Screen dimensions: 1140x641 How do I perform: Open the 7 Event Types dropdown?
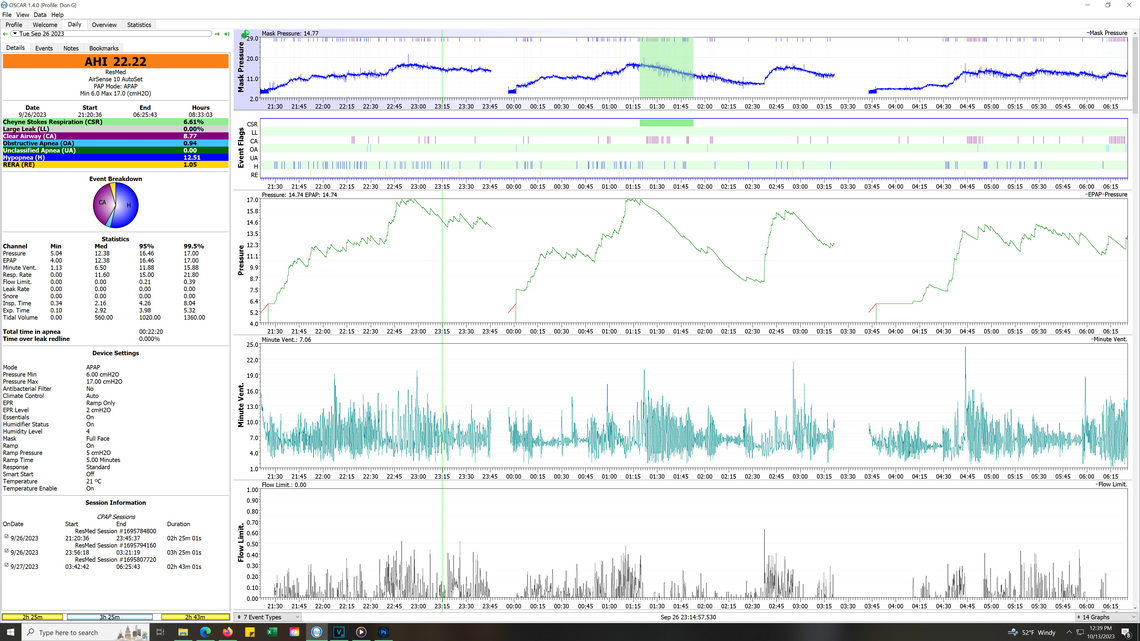coord(268,617)
